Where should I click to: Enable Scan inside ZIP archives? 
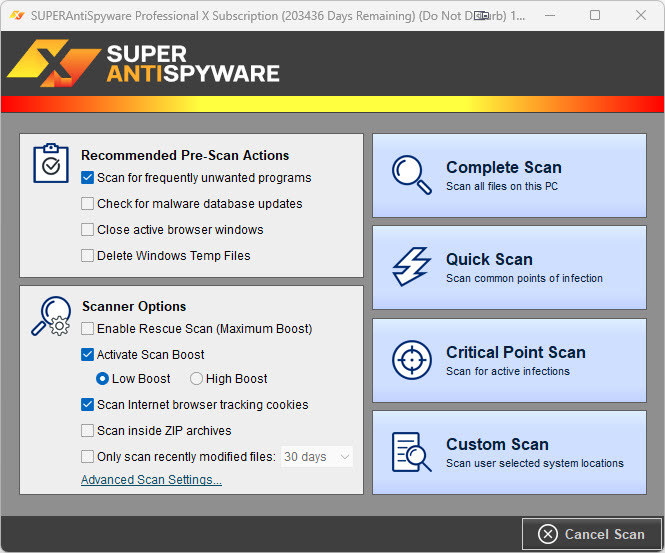(x=88, y=431)
